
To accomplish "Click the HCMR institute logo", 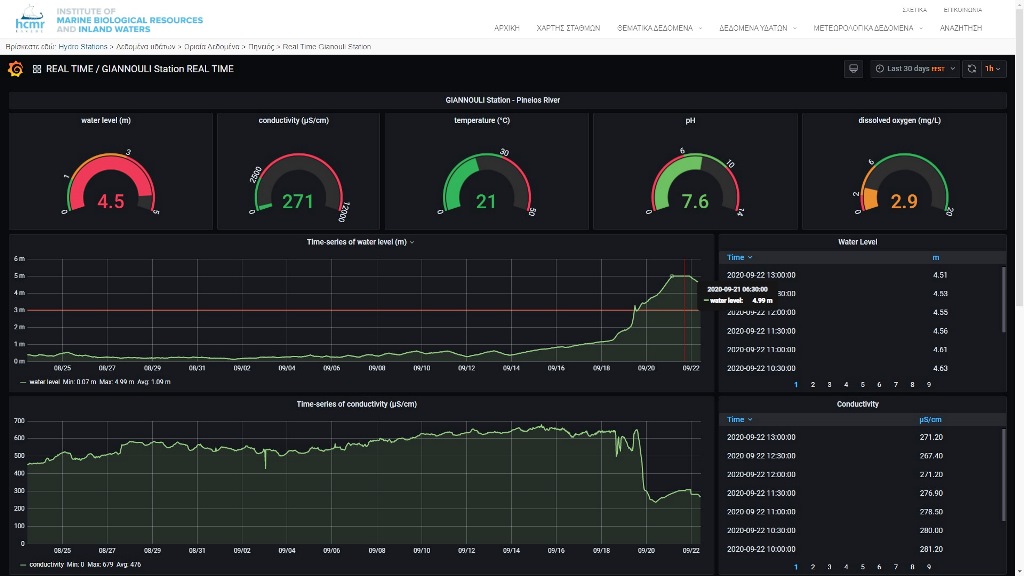I will pyautogui.click(x=30, y=19).
